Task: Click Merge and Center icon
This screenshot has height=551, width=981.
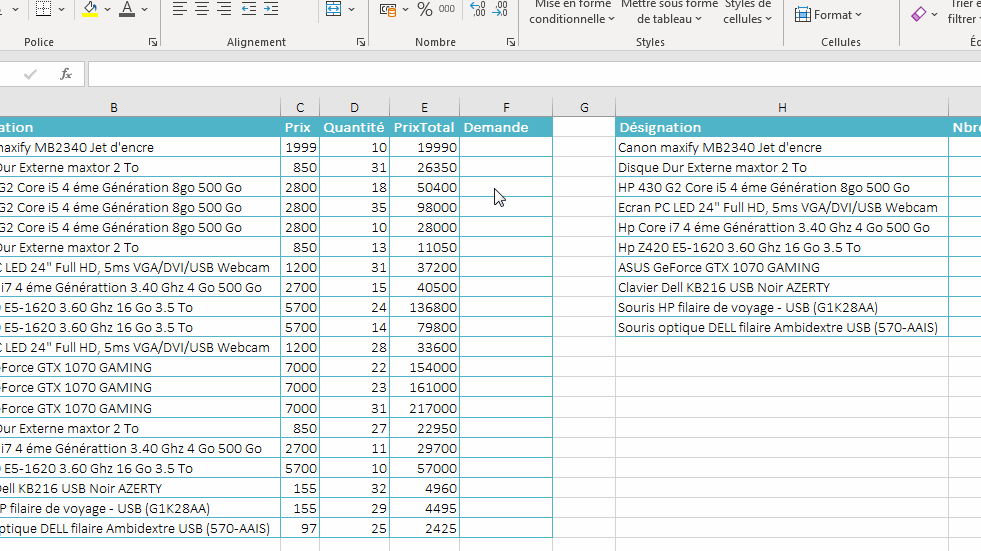Action: (333, 9)
